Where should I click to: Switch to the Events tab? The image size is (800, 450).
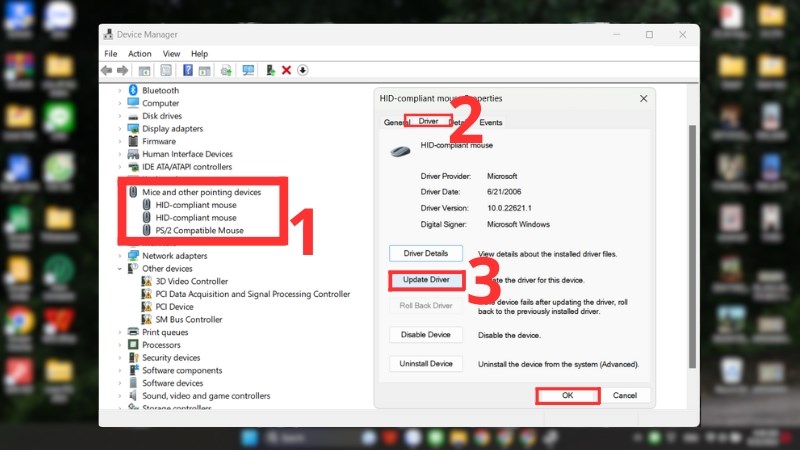coord(490,122)
